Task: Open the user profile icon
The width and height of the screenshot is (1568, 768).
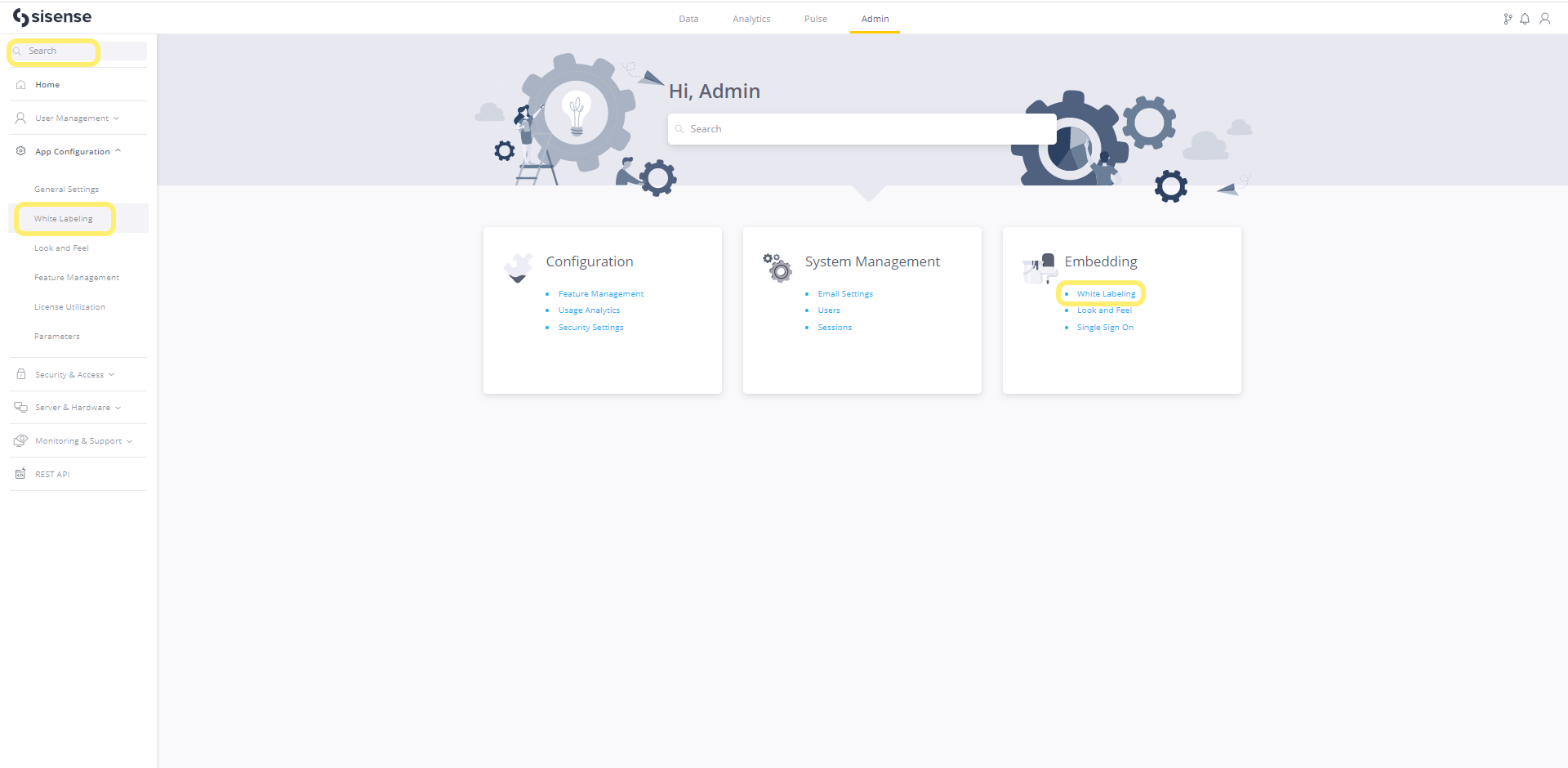Action: pyautogui.click(x=1544, y=19)
